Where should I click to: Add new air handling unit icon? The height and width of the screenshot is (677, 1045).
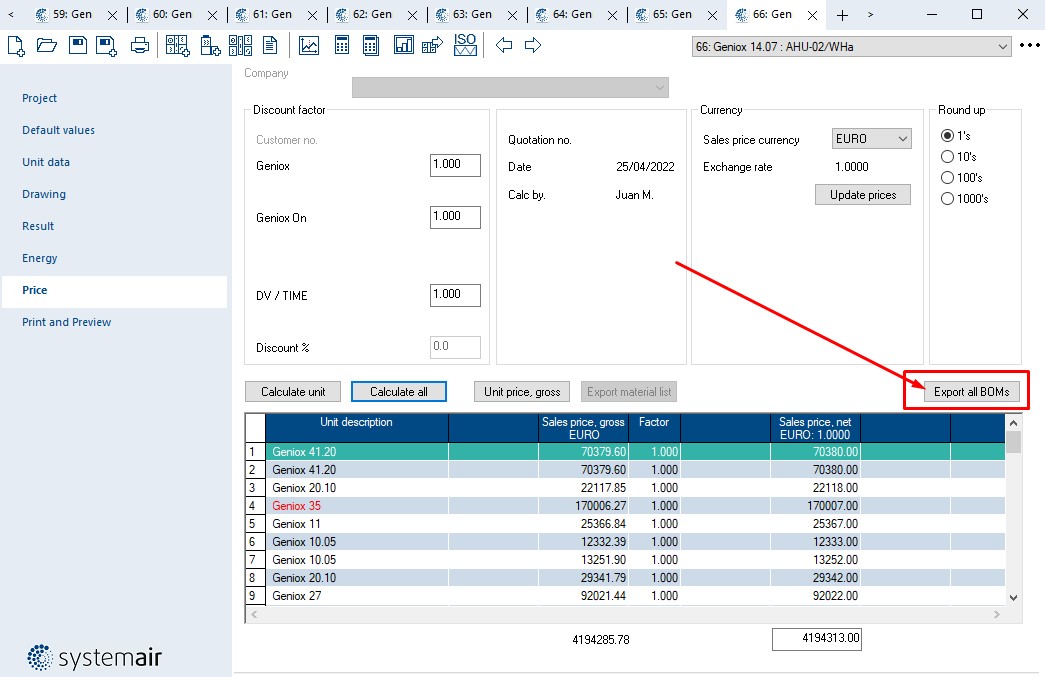click(x=177, y=46)
